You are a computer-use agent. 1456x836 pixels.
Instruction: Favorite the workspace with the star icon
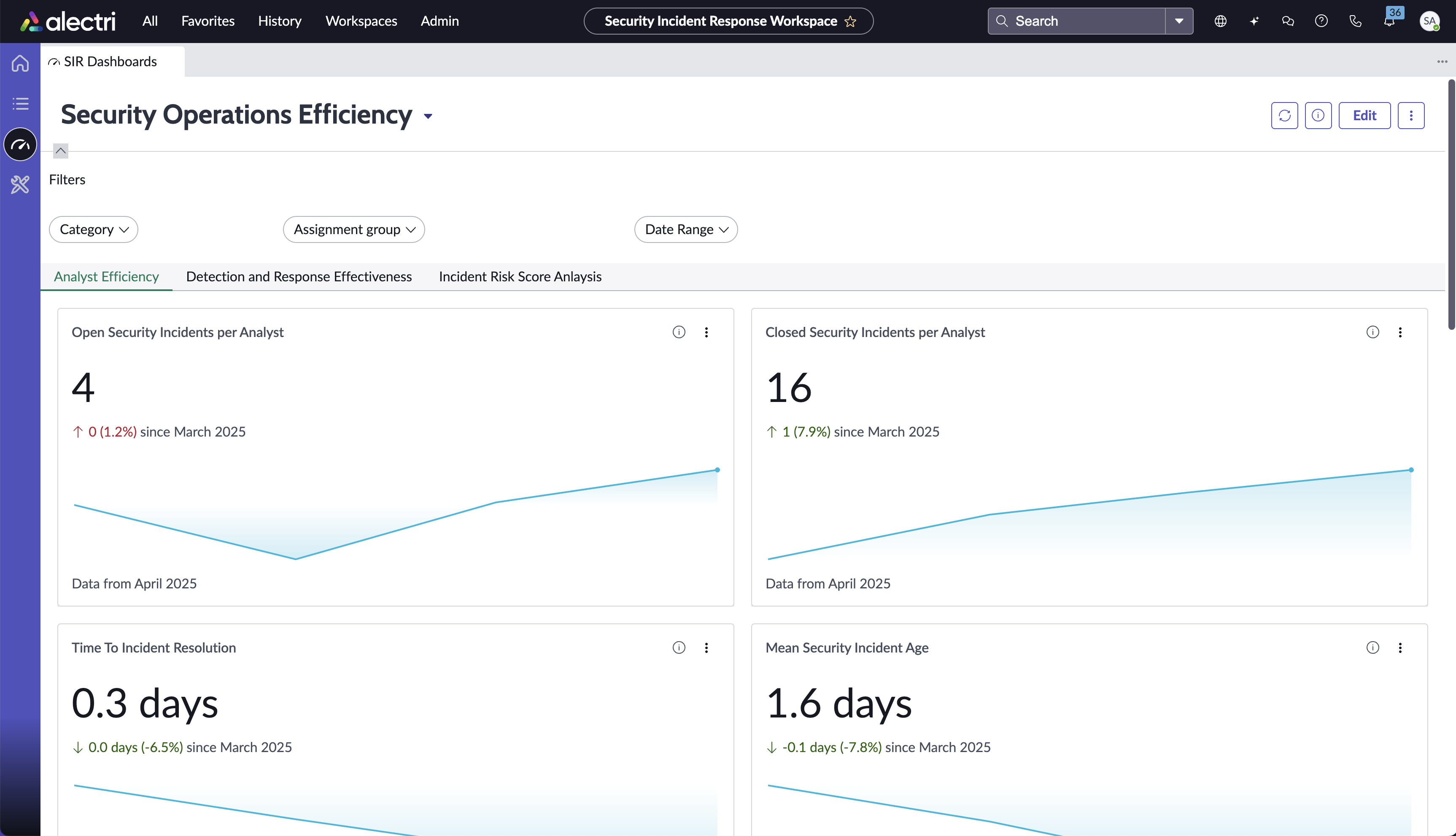(850, 21)
